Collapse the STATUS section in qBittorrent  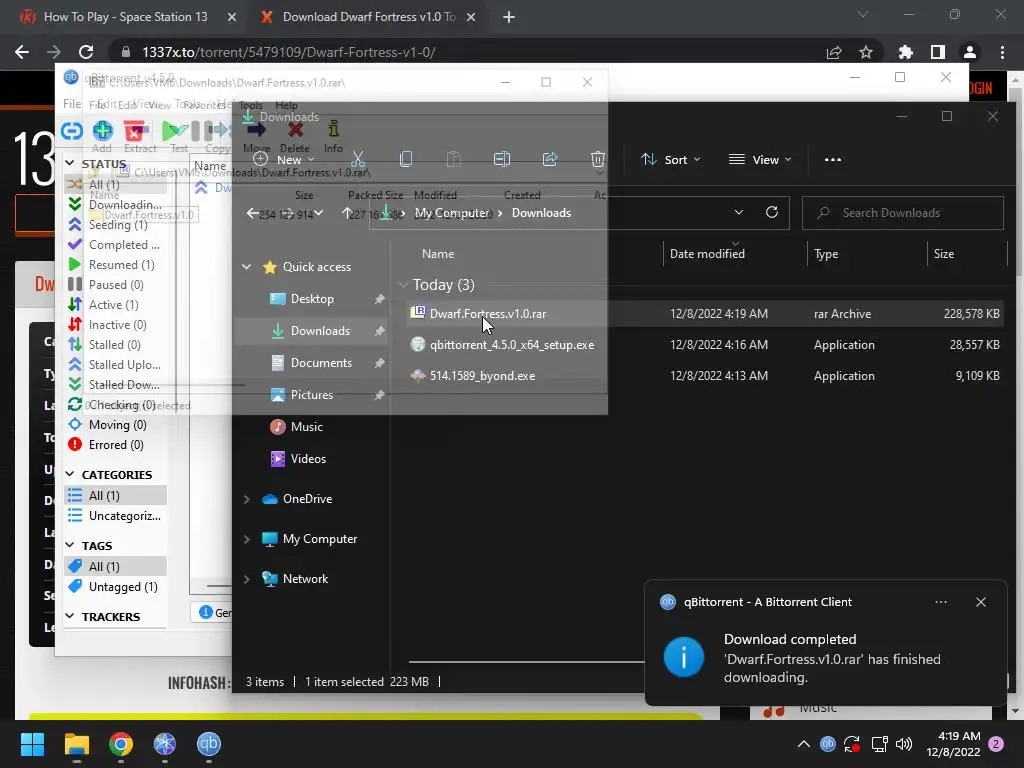70,163
